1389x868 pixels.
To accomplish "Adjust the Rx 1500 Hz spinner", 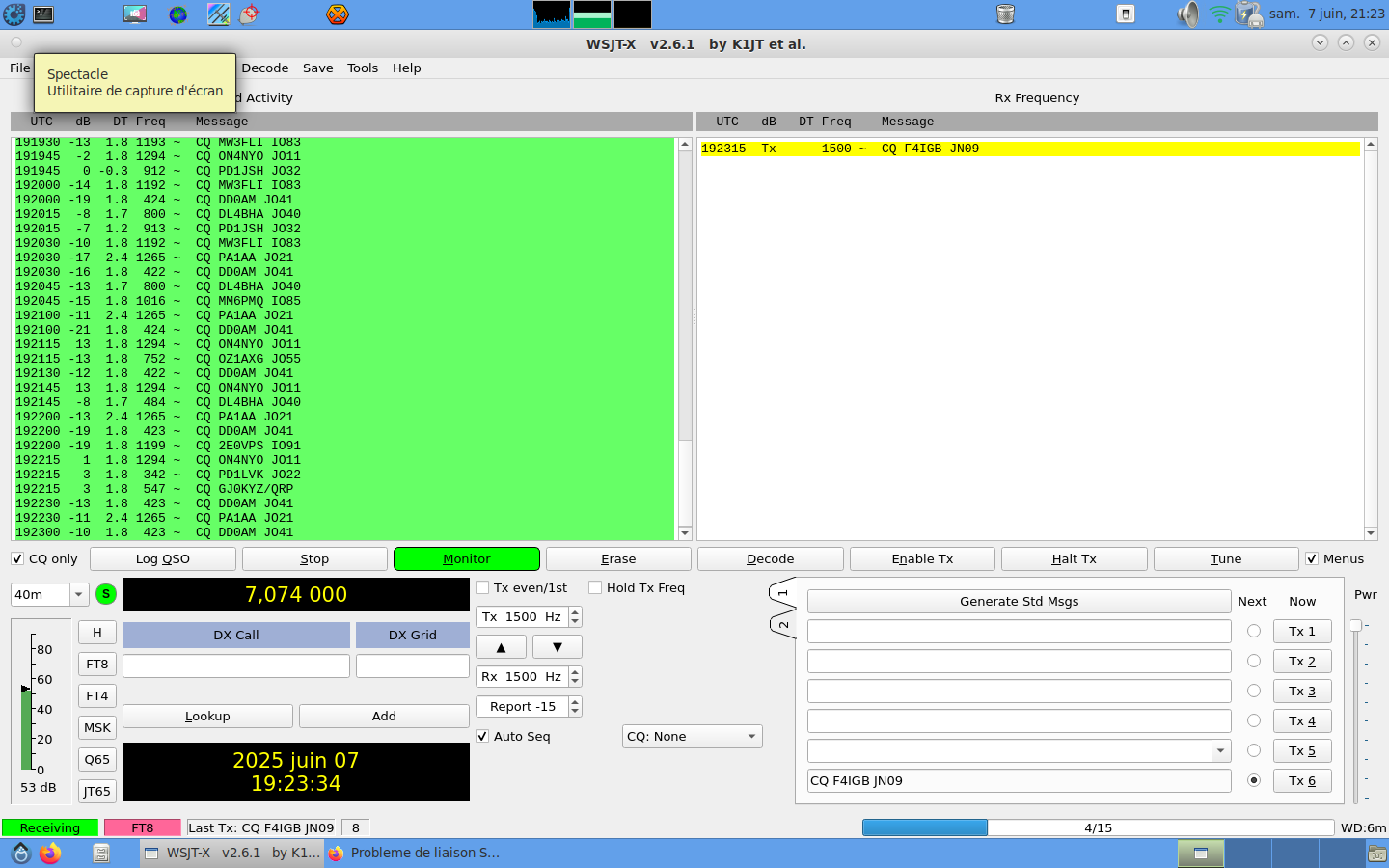I will pyautogui.click(x=529, y=677).
